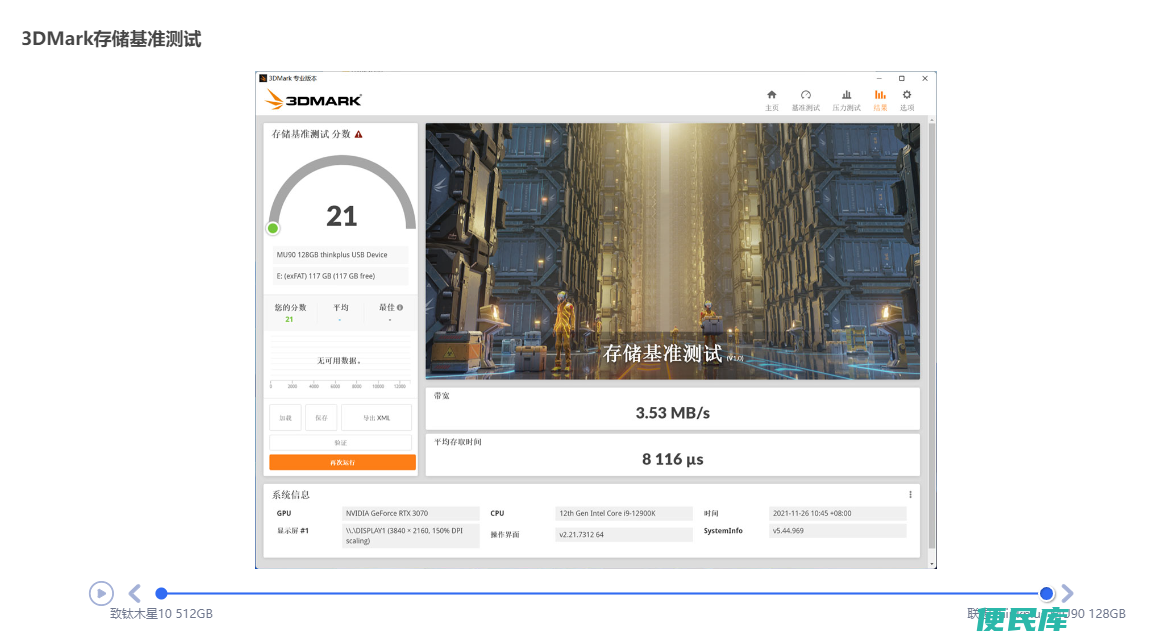Viewport: 1156px width, 641px height.
Task: Click the 平均存取时间 label
Action: pos(458,443)
